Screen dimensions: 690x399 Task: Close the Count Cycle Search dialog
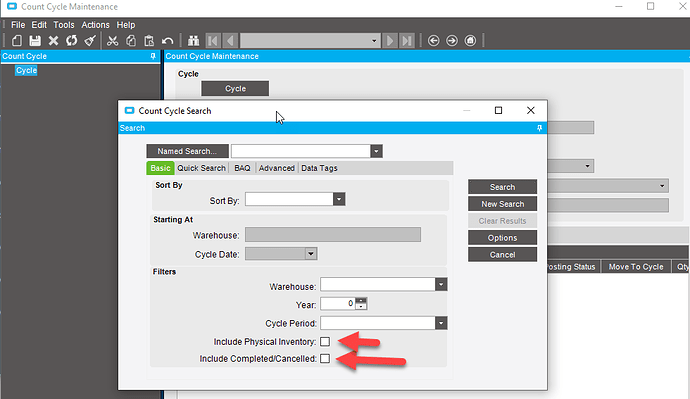[531, 110]
